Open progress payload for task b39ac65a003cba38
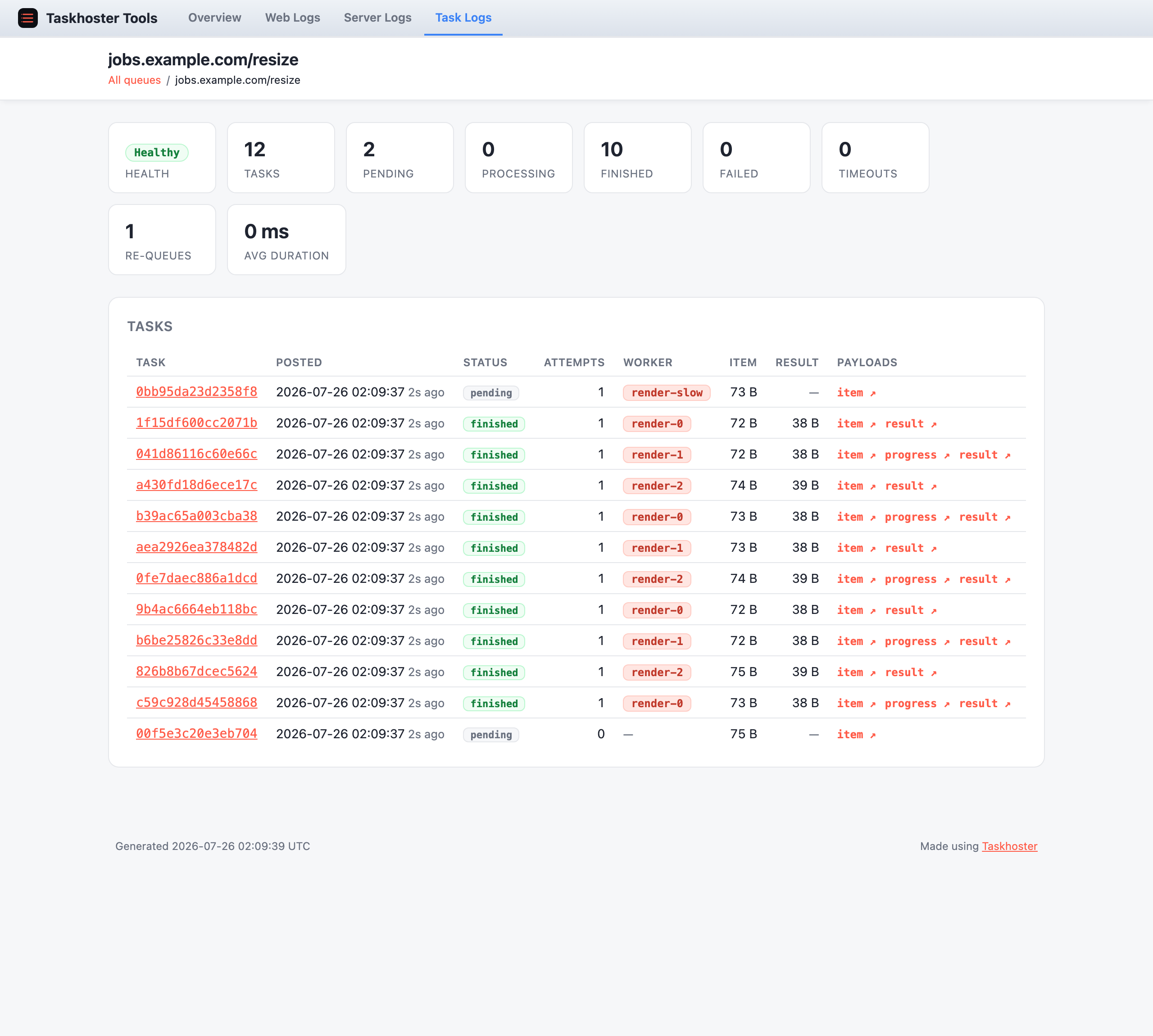1153x1036 pixels. click(x=917, y=517)
